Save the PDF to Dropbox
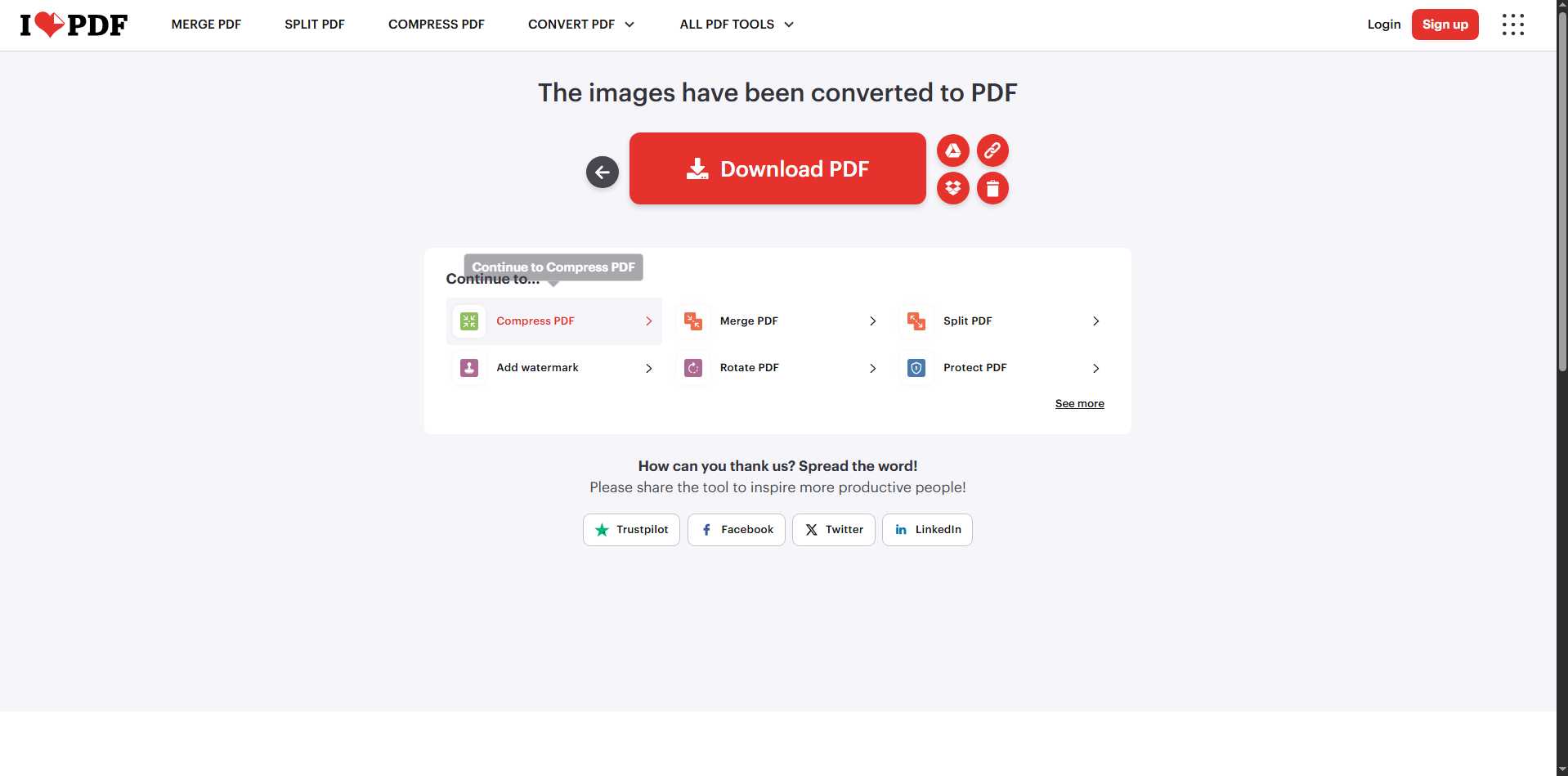 point(952,188)
